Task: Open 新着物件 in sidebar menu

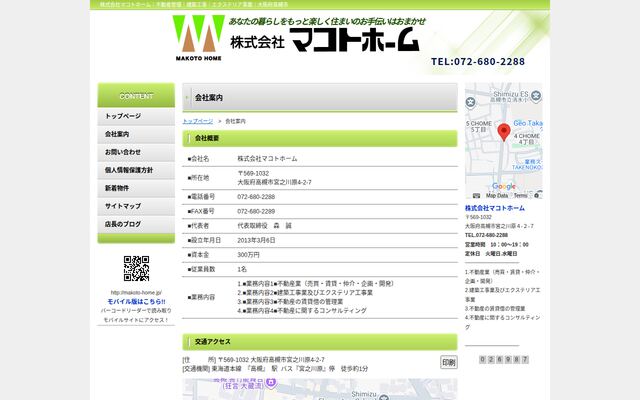Action: 136,188
